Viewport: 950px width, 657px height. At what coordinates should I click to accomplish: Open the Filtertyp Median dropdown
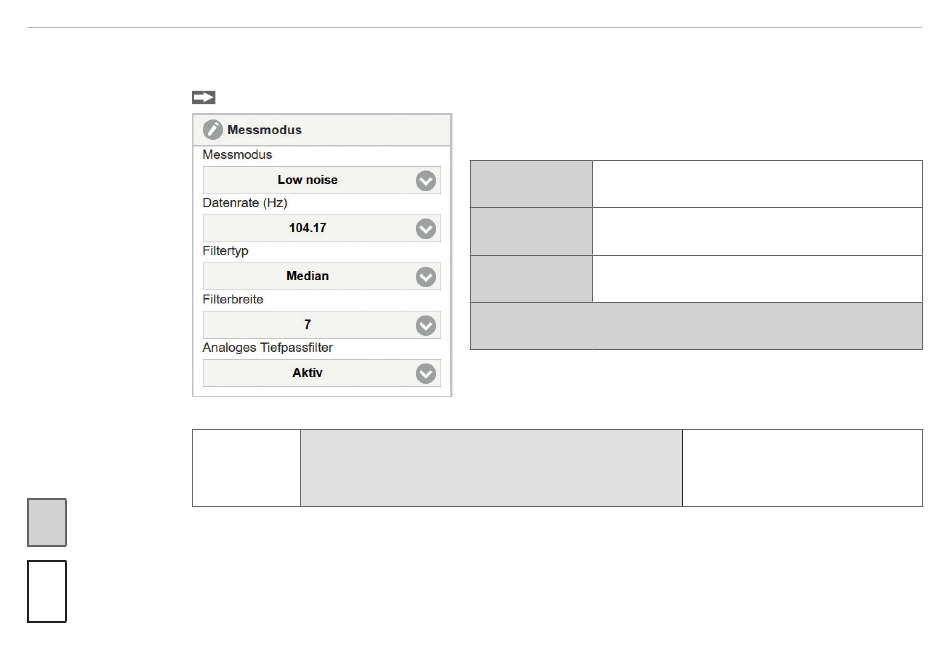322,276
